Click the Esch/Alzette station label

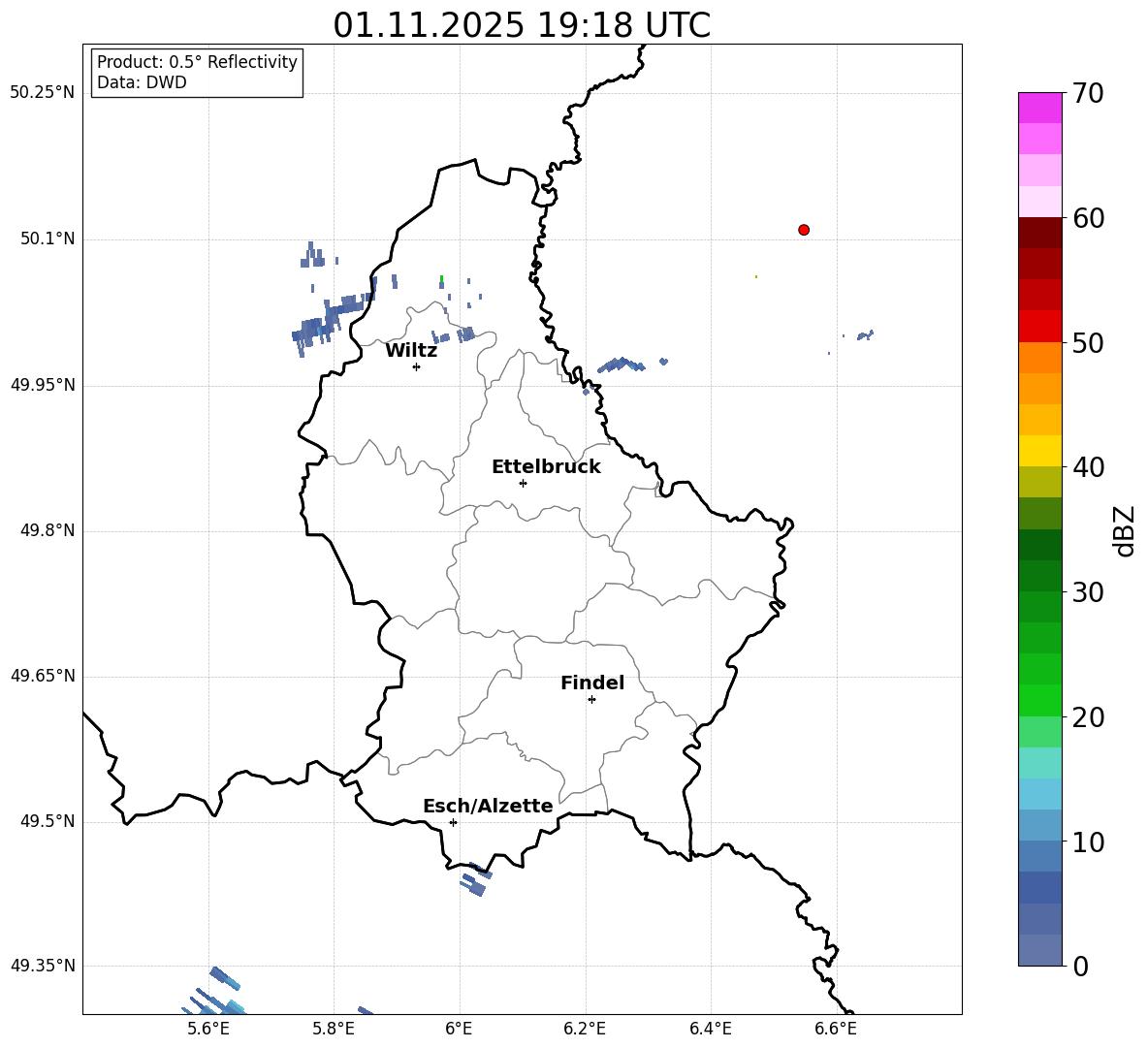[488, 806]
